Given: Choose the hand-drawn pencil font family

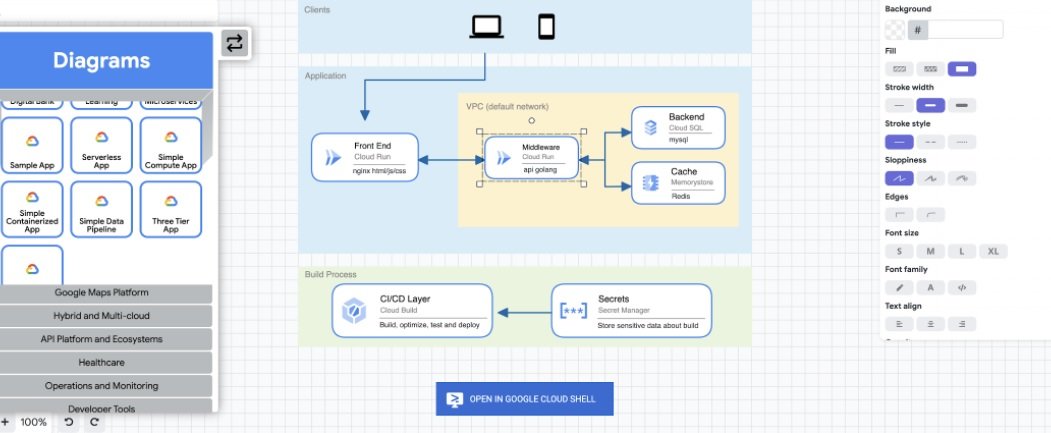Looking at the screenshot, I should pyautogui.click(x=899, y=287).
